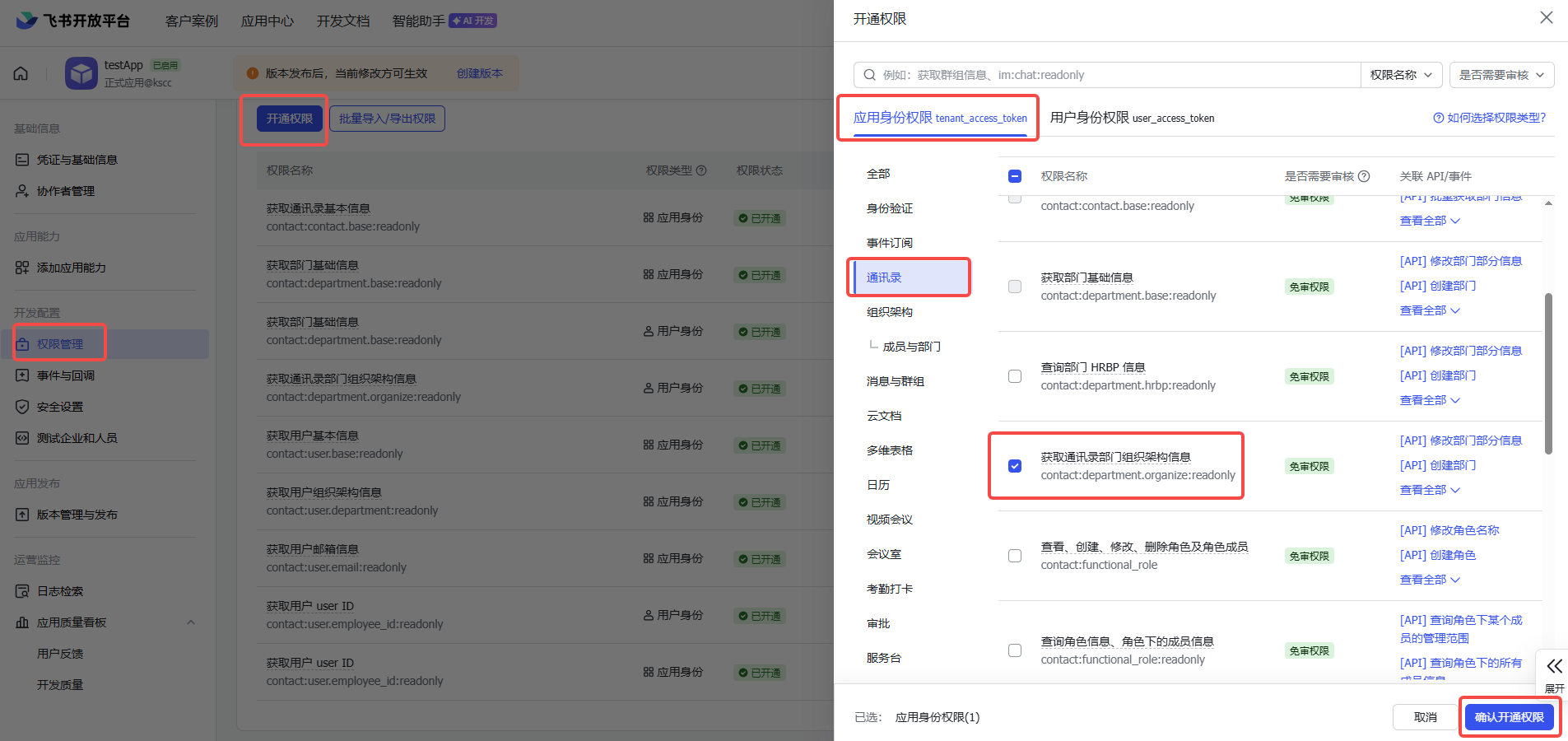
Task: Click 确认开通权限 button
Action: coord(1510,717)
